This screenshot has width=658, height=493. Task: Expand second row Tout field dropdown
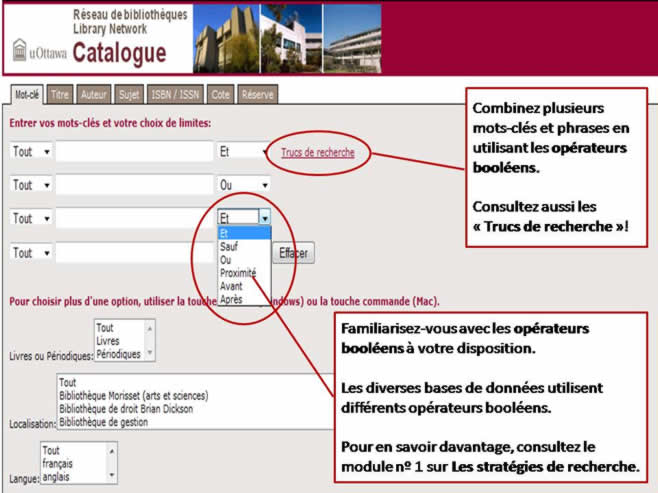pyautogui.click(x=31, y=185)
